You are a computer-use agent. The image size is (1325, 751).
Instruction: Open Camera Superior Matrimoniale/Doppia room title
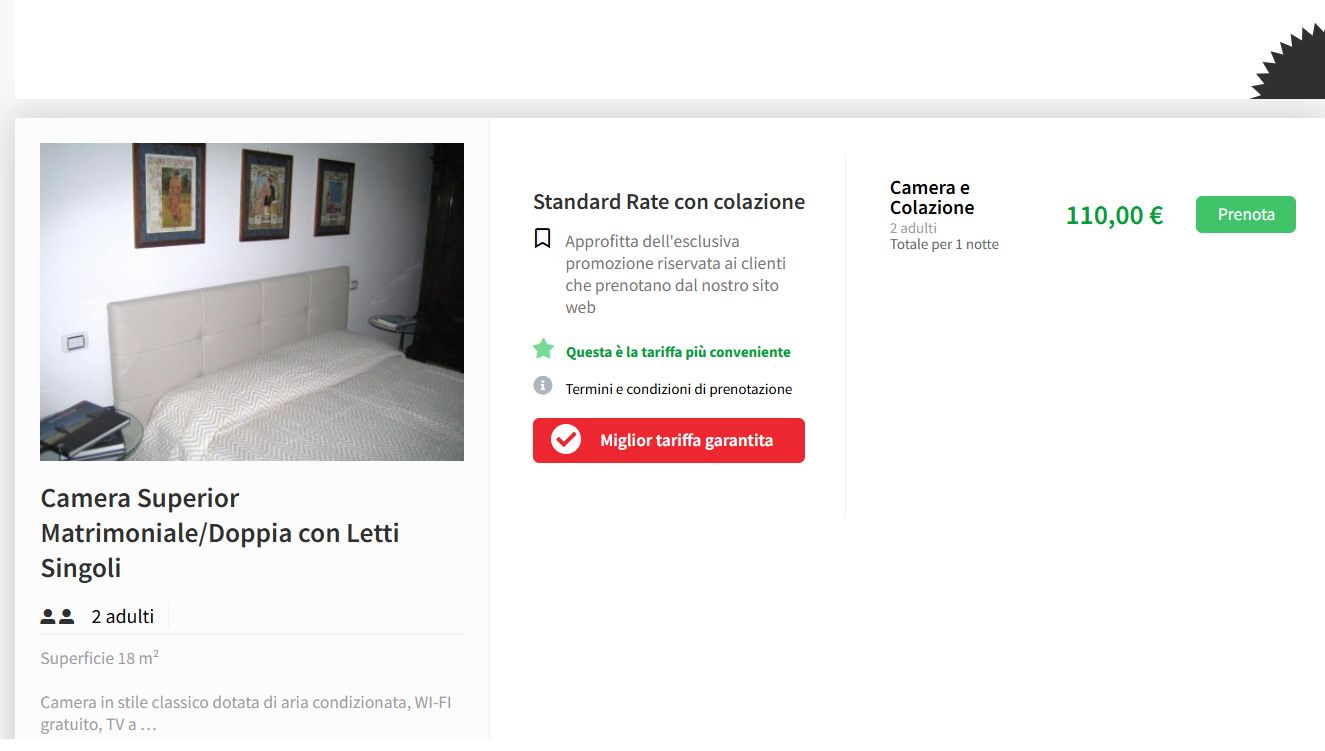[220, 533]
